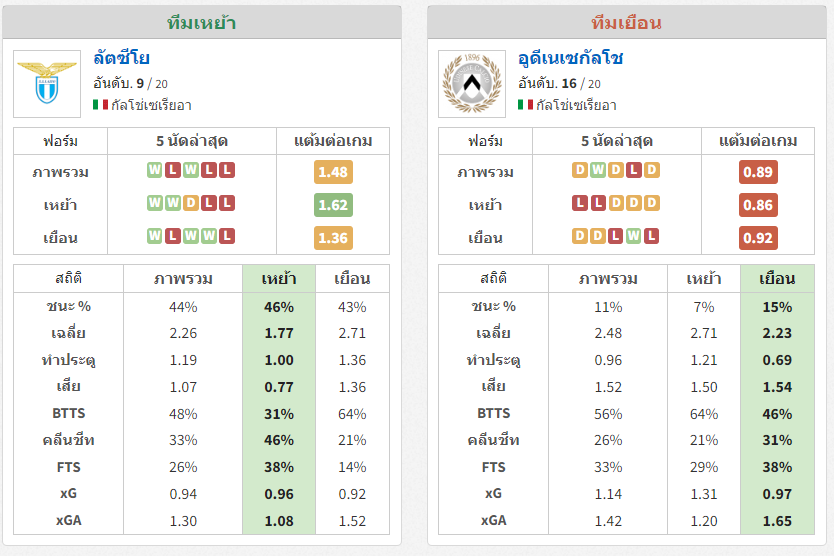Click Italy flag beside Lazio's league name
834x556 pixels.
[x=100, y=105]
